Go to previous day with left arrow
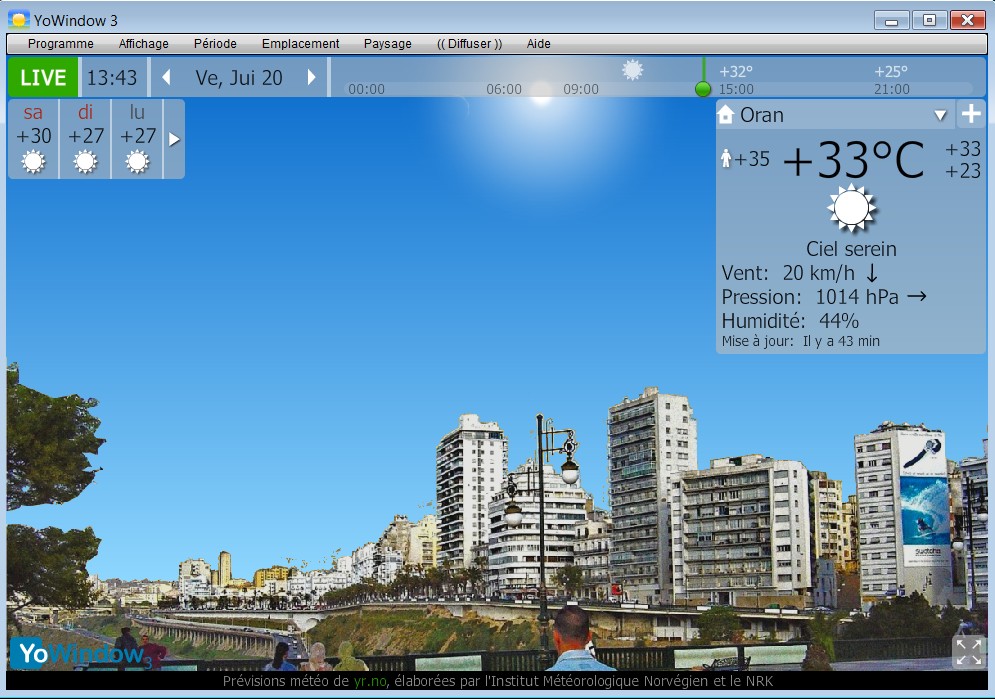 (x=166, y=78)
